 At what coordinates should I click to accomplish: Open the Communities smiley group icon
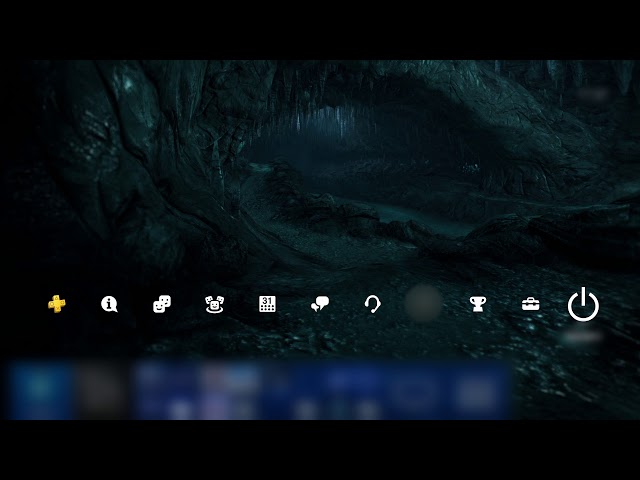click(x=214, y=304)
